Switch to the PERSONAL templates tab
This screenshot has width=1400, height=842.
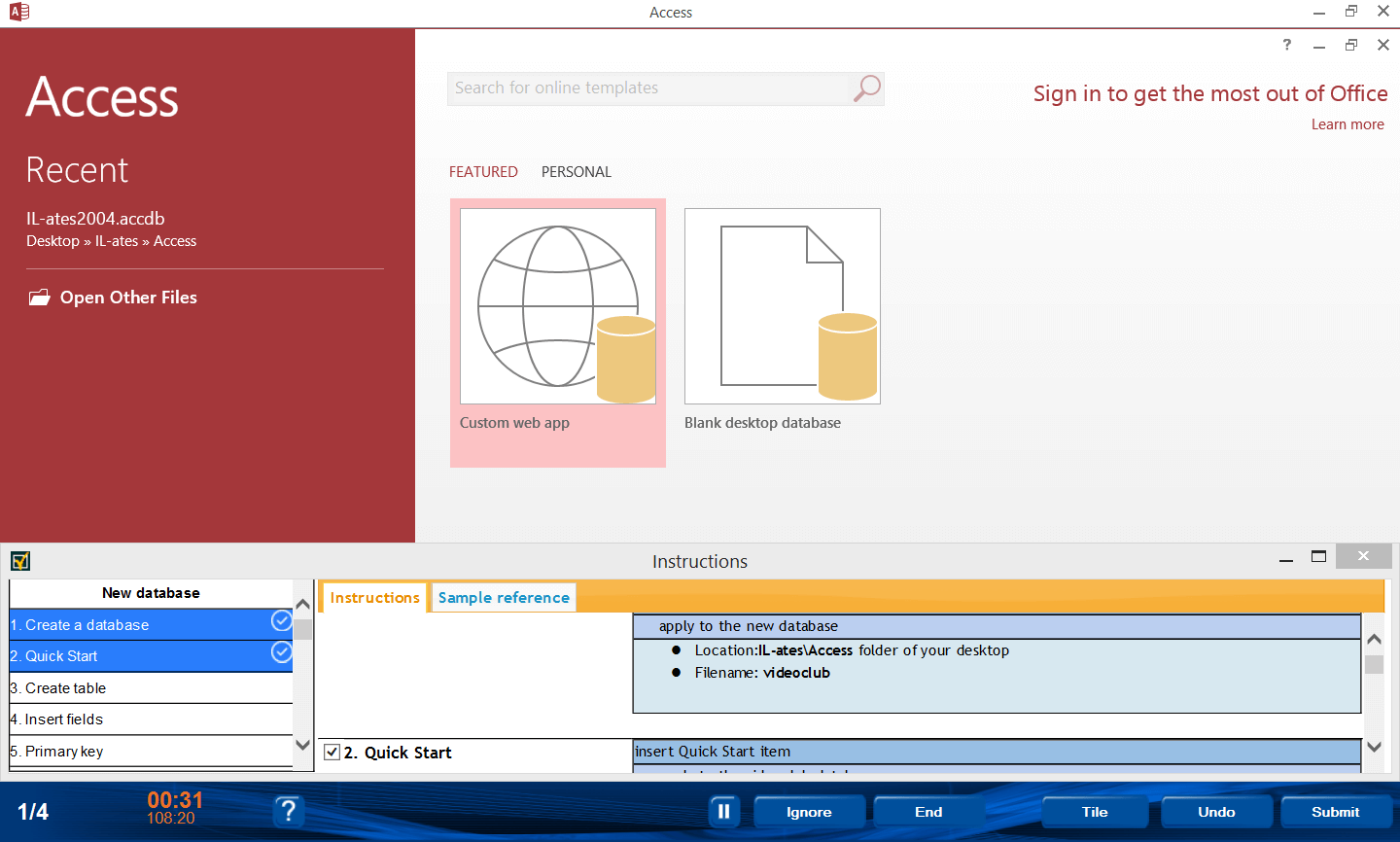coord(577,172)
